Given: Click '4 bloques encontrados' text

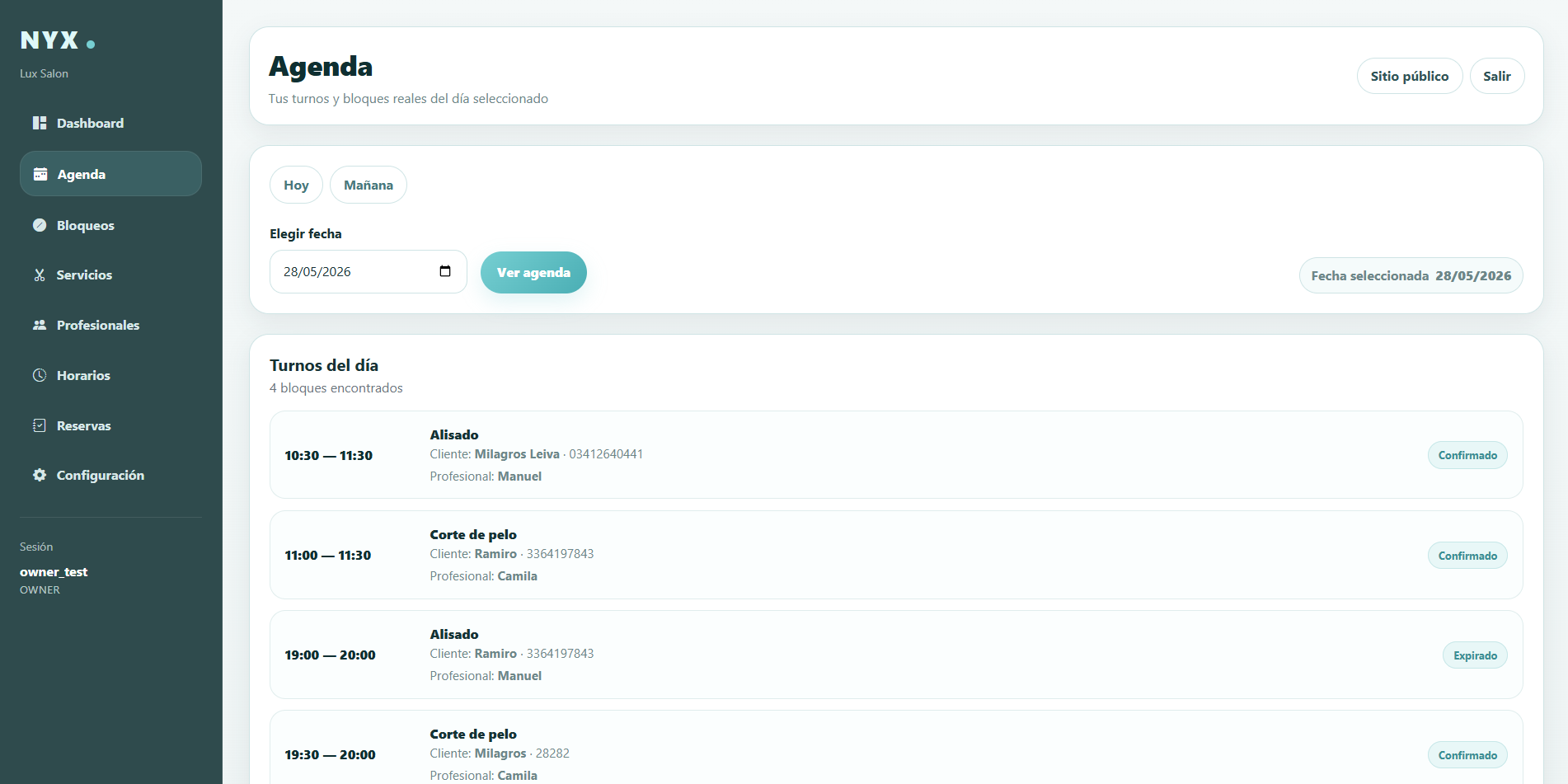Looking at the screenshot, I should click(x=336, y=387).
